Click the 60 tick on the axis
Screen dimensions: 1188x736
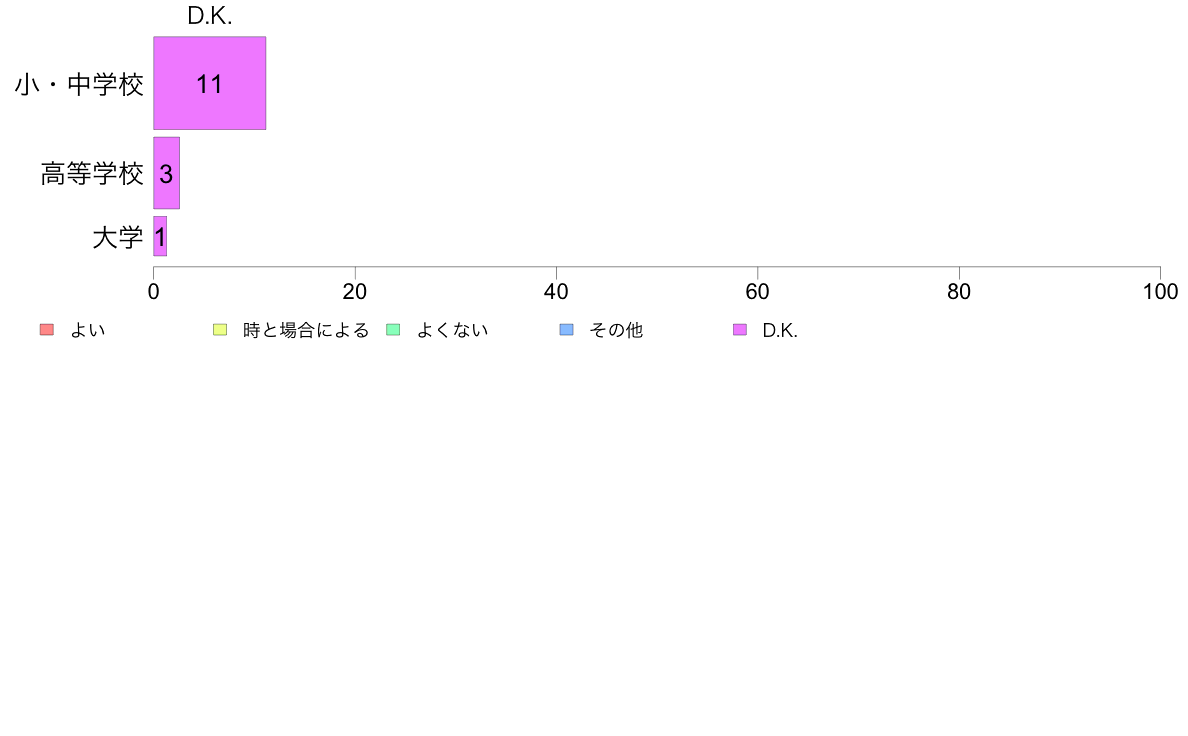757,292
